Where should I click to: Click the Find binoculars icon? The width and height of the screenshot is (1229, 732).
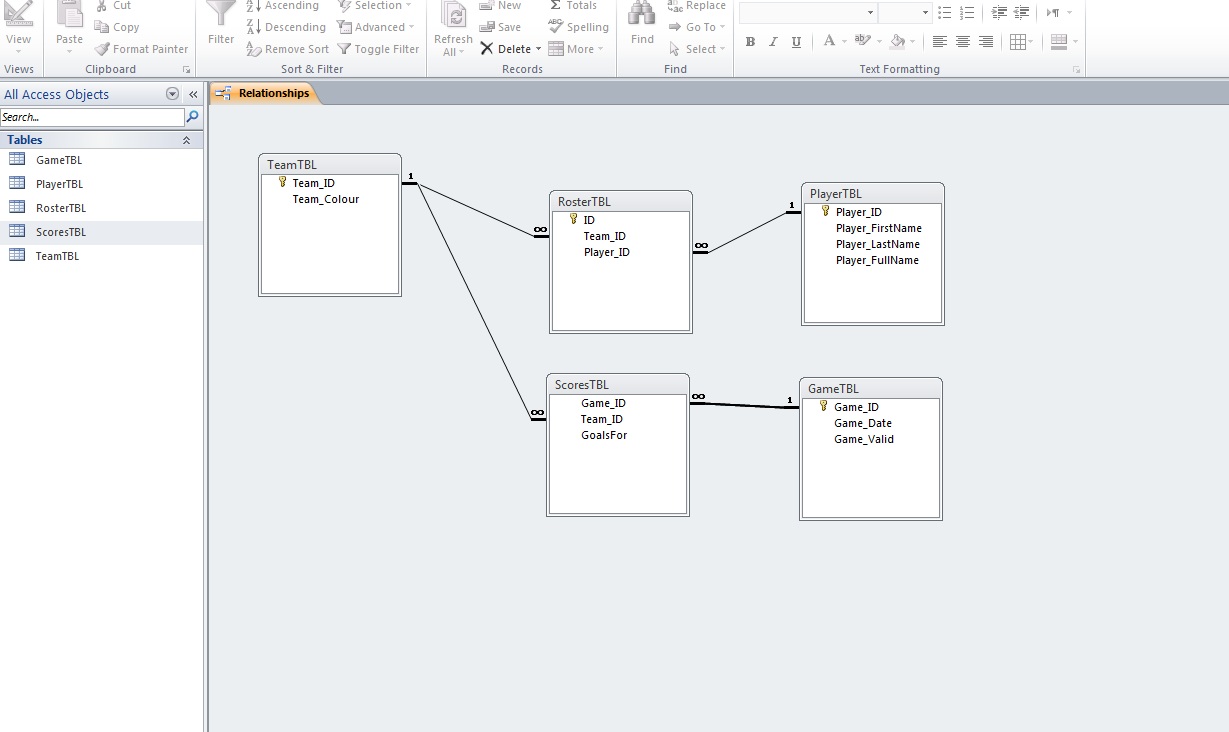[x=642, y=14]
